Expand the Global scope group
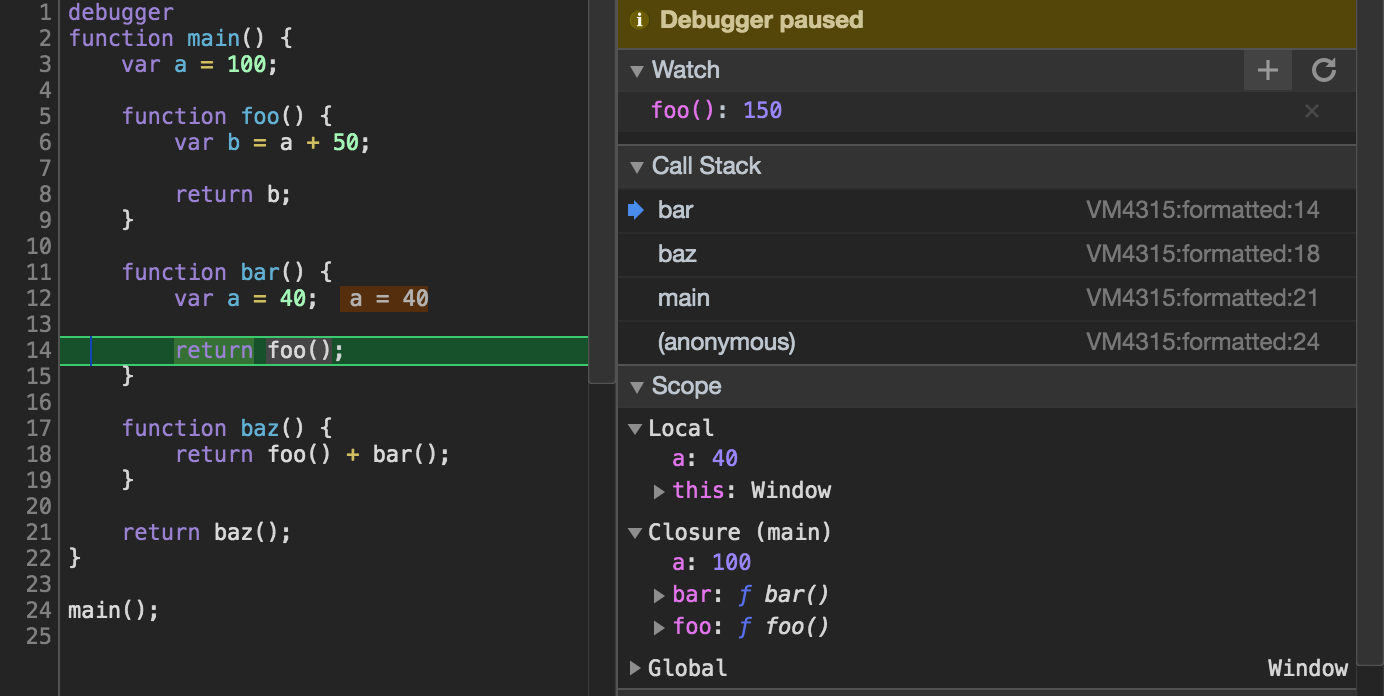The height and width of the screenshot is (696, 1384). 635,668
